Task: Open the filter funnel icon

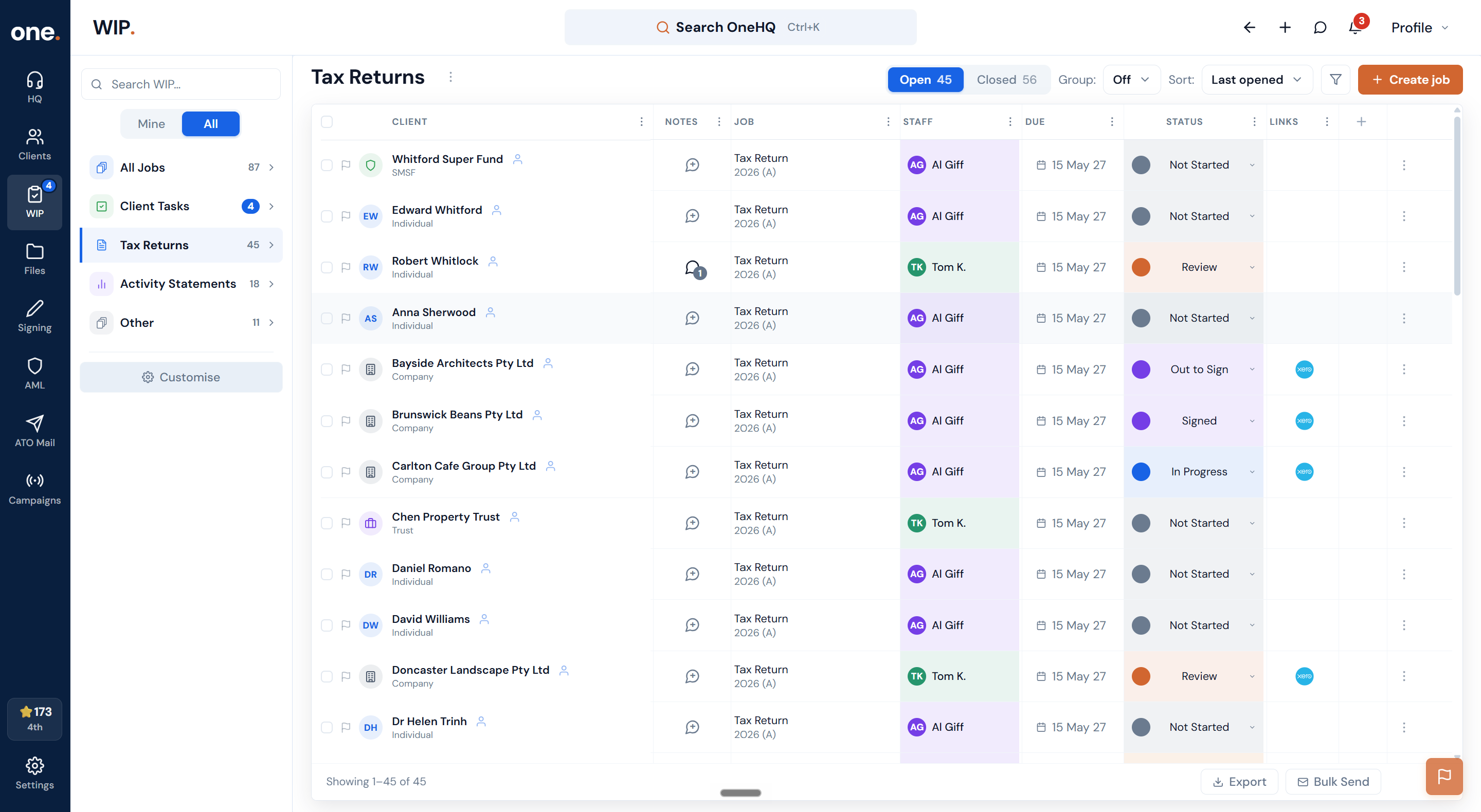Action: tap(1335, 79)
